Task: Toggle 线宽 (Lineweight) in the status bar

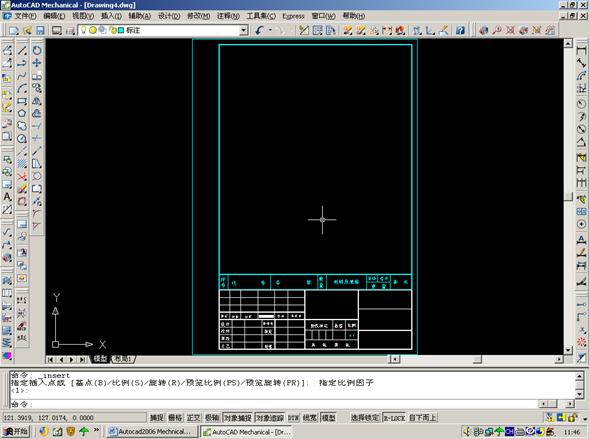Action: tap(310, 418)
